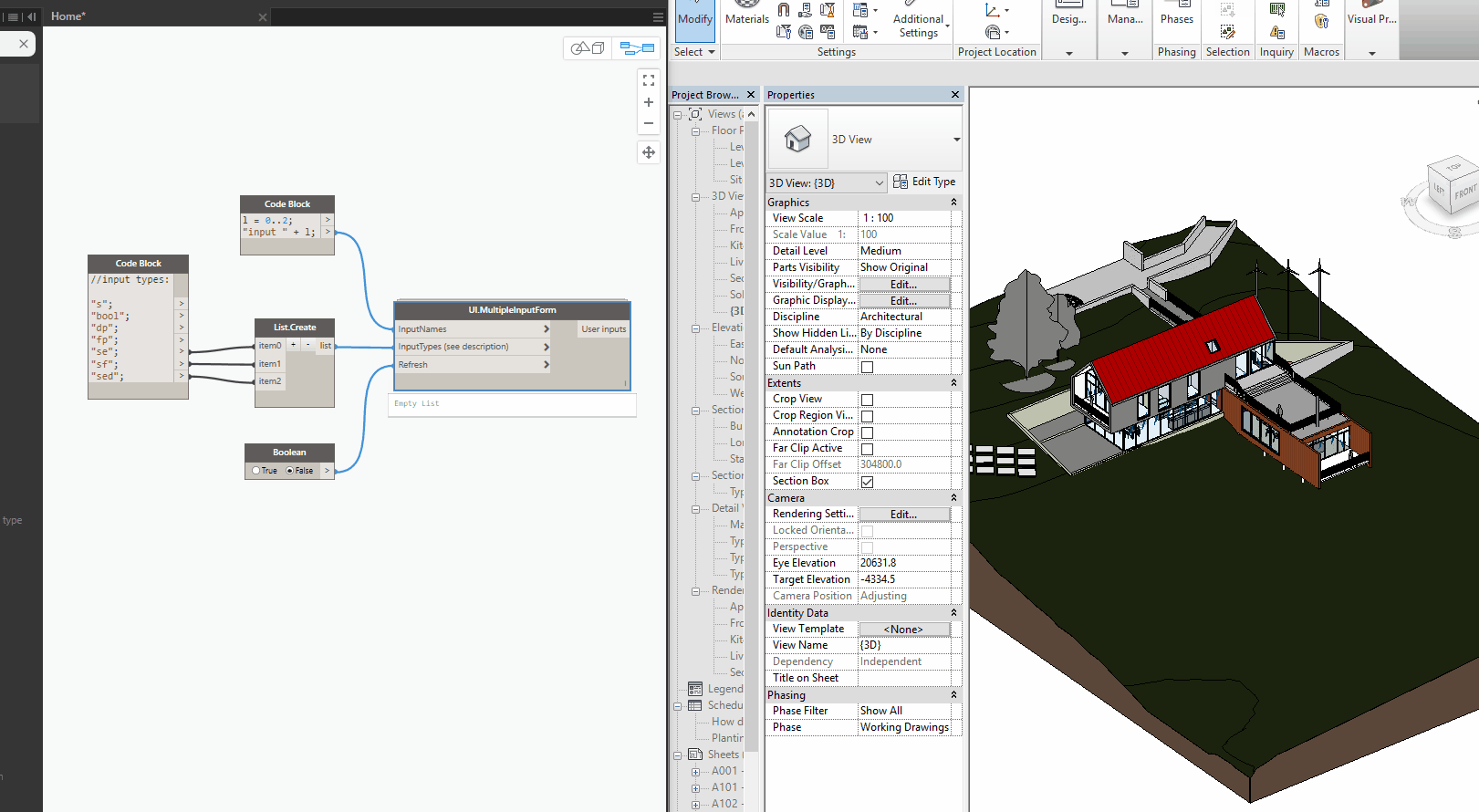Zoom out on the Dynamo canvas
Image resolution: width=1479 pixels, height=812 pixels.
coord(649,123)
